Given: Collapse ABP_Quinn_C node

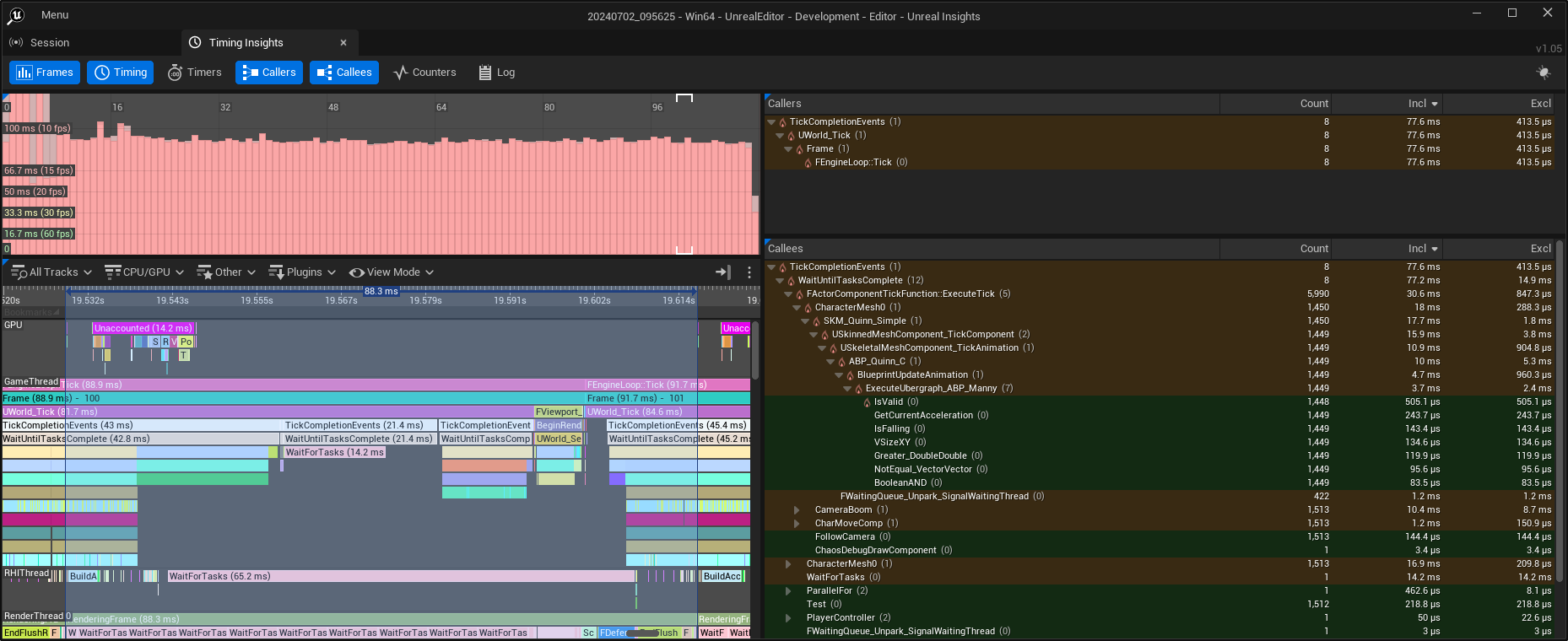Looking at the screenshot, I should [x=830, y=362].
